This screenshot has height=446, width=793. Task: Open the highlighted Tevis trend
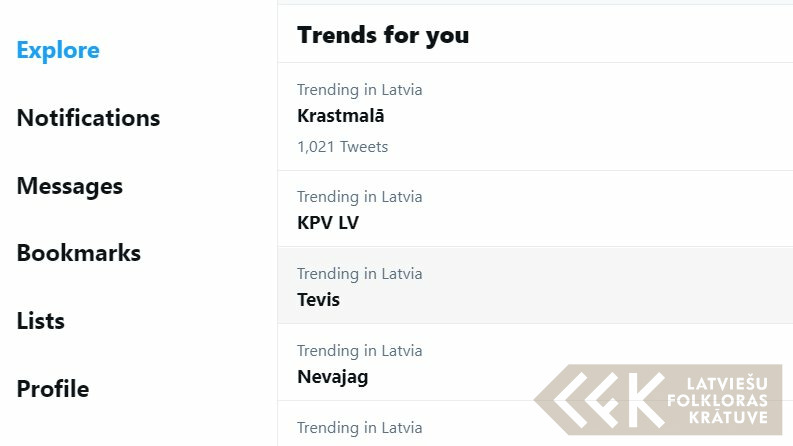(x=319, y=300)
